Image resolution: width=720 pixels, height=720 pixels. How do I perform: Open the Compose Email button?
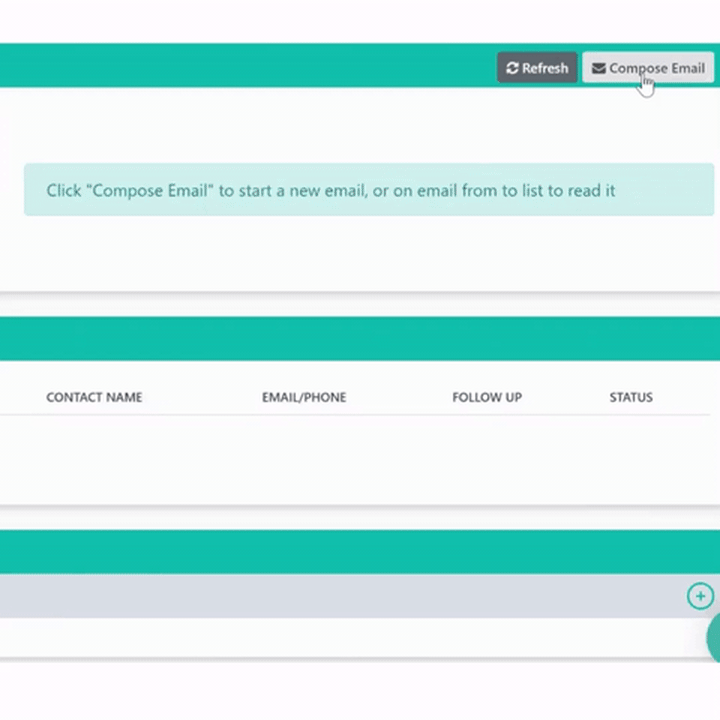(648, 68)
